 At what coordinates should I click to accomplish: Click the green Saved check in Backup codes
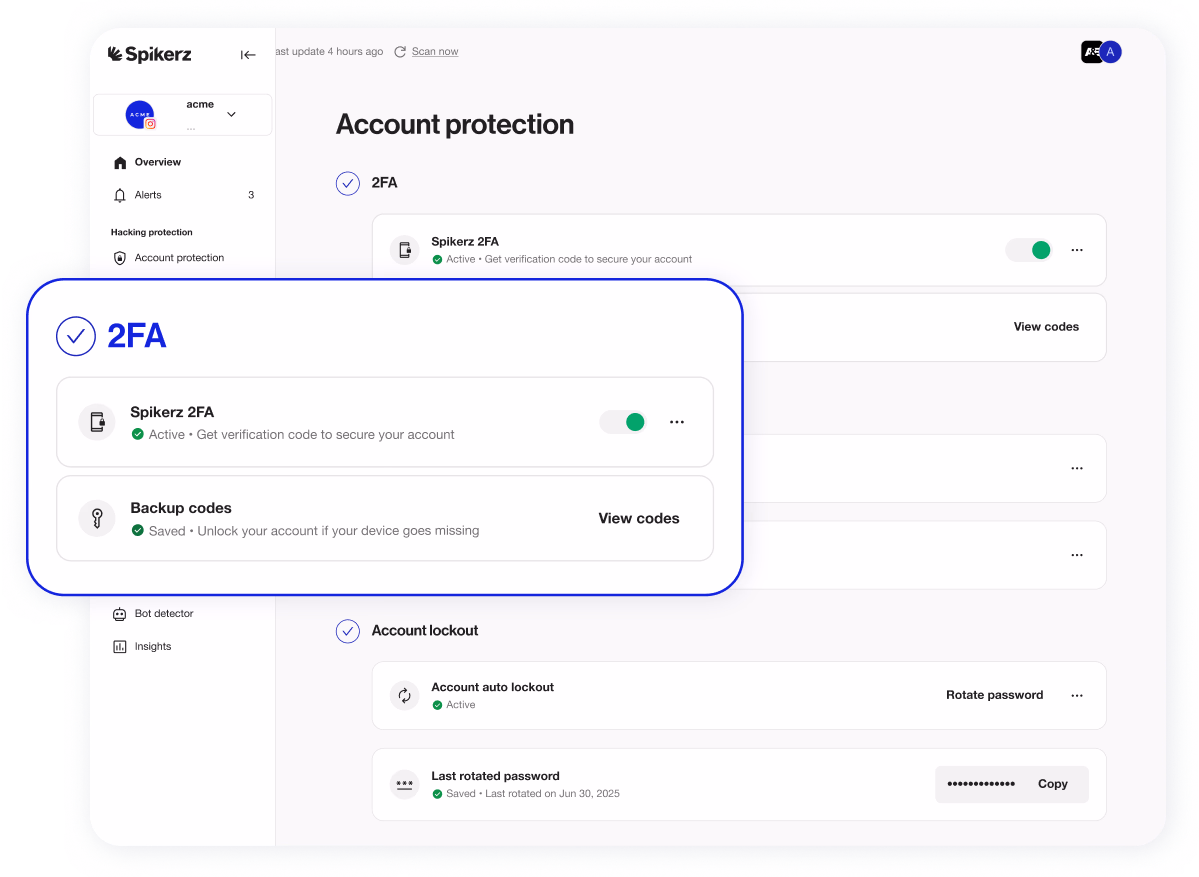pyautogui.click(x=138, y=531)
